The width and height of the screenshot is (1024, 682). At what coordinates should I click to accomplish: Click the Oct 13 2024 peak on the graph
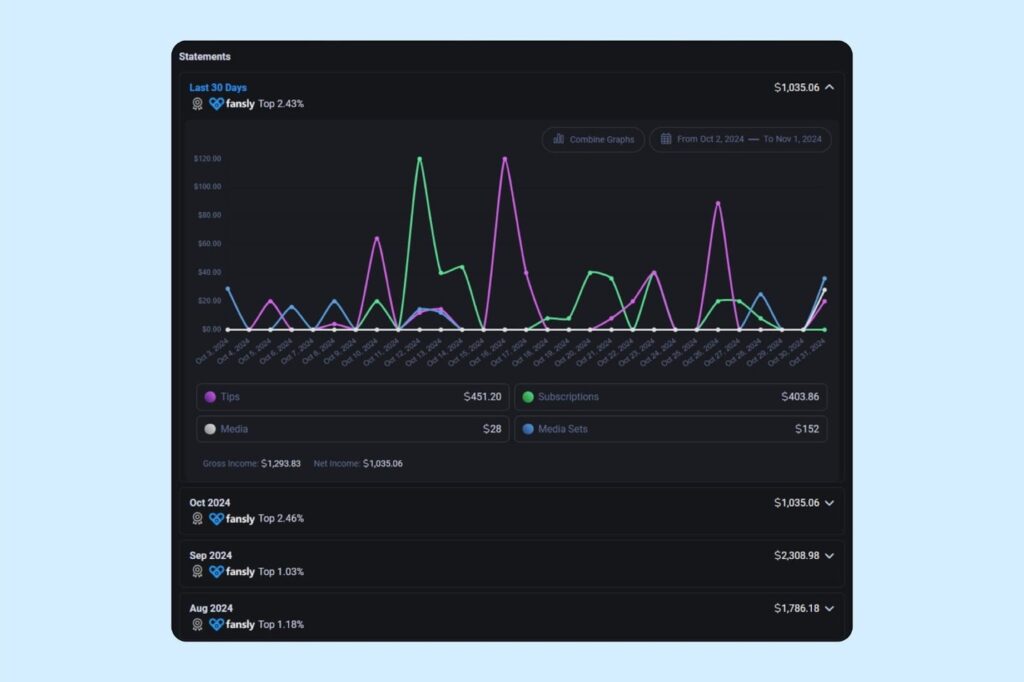421,158
